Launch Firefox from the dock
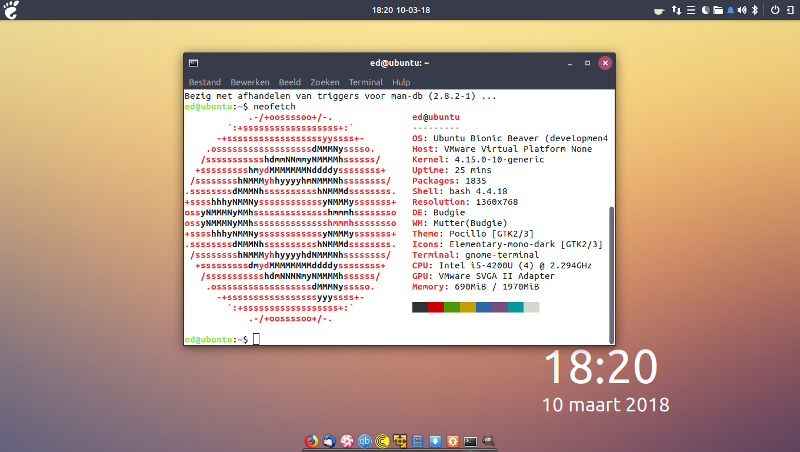The width and height of the screenshot is (800, 452). click(x=311, y=441)
